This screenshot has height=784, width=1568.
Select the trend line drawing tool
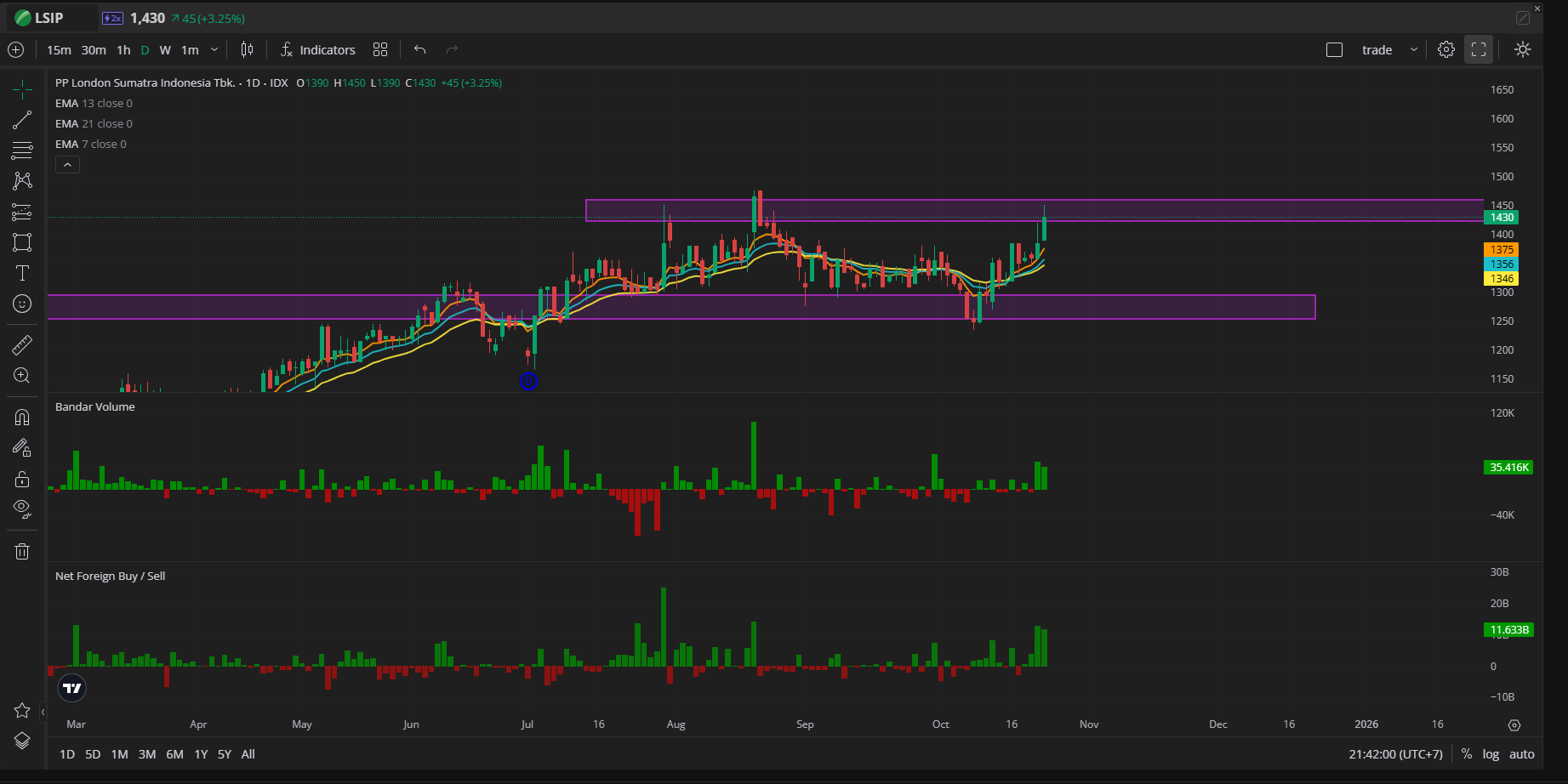(22, 120)
